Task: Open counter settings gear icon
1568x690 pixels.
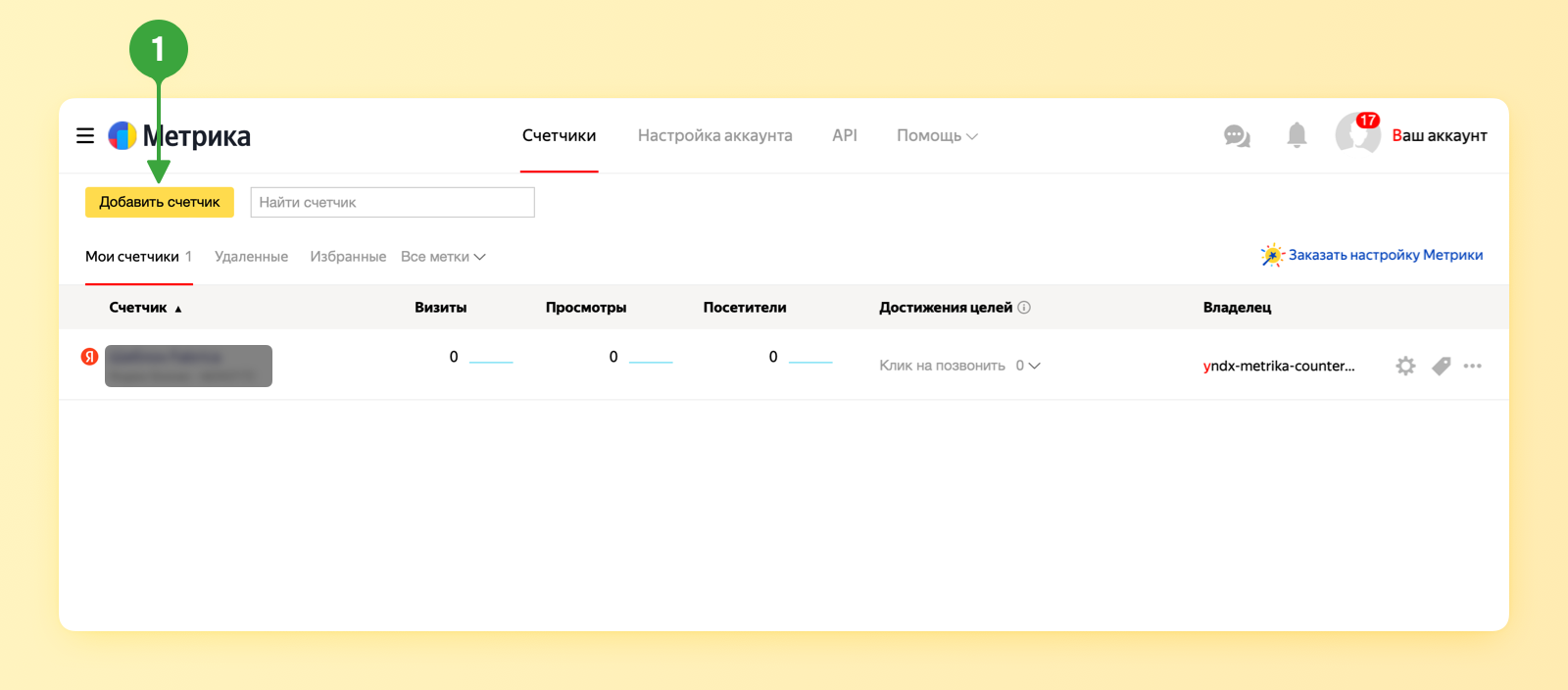Action: 1405,366
